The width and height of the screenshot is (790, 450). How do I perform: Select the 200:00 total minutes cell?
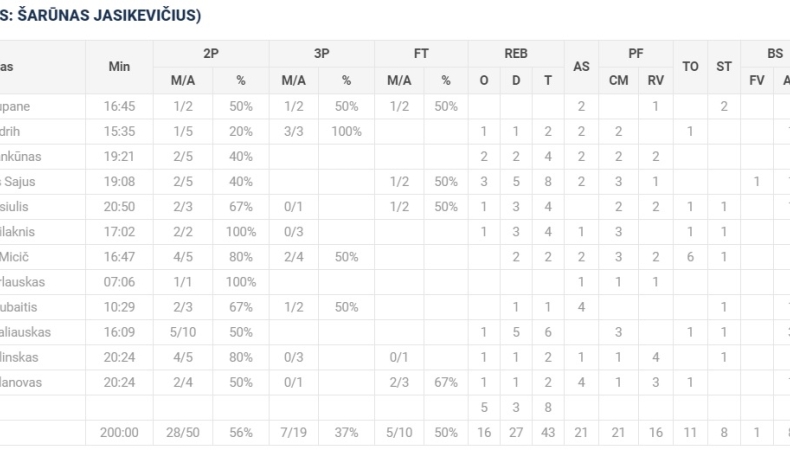click(x=120, y=430)
